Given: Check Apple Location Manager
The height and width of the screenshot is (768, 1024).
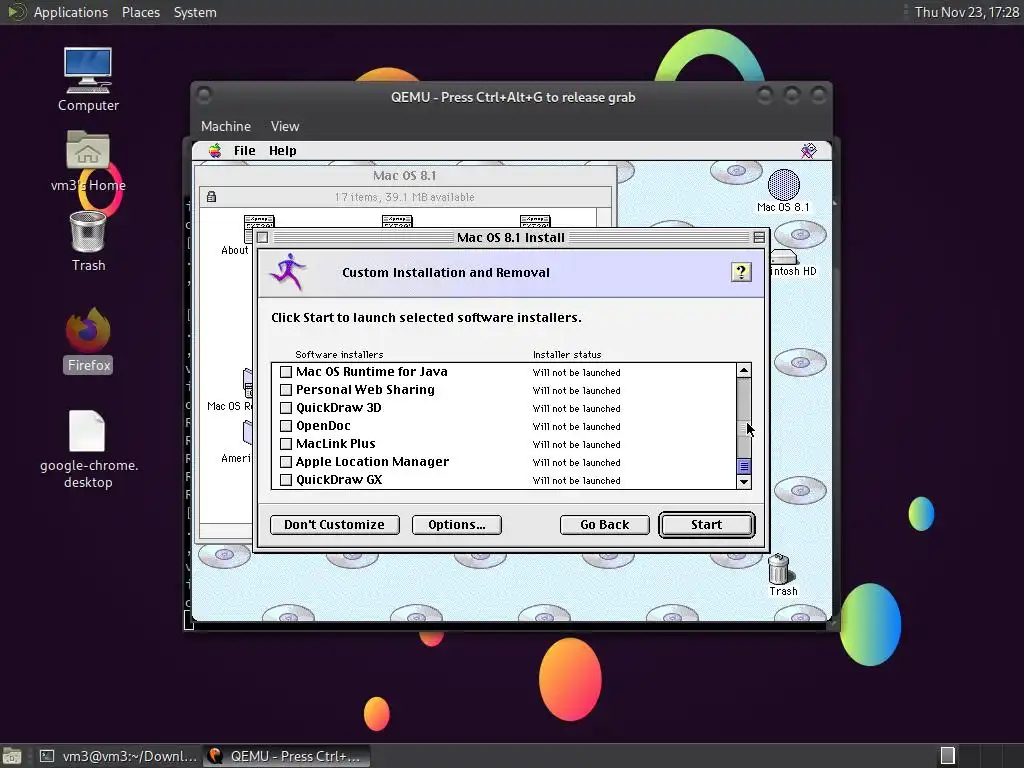Looking at the screenshot, I should [285, 462].
